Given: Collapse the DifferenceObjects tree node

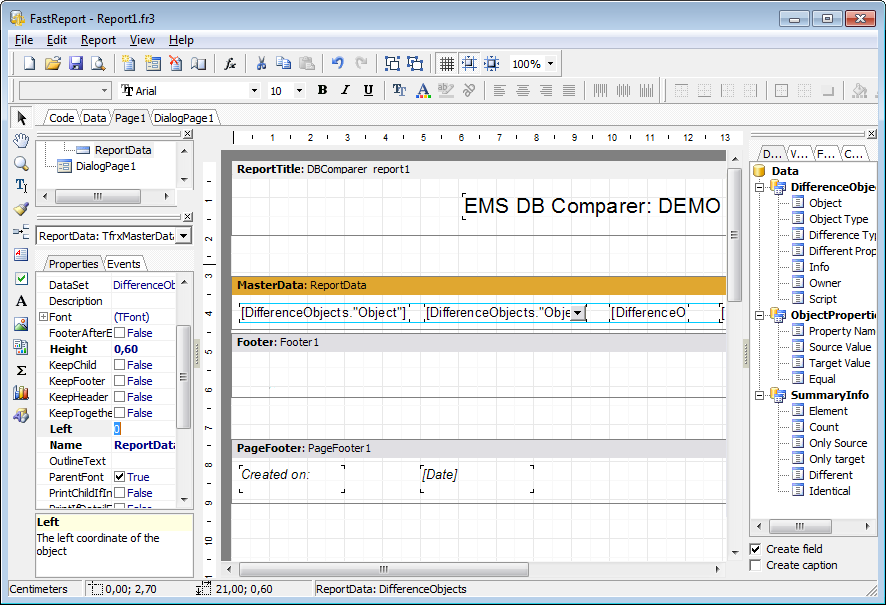Looking at the screenshot, I should [759, 187].
